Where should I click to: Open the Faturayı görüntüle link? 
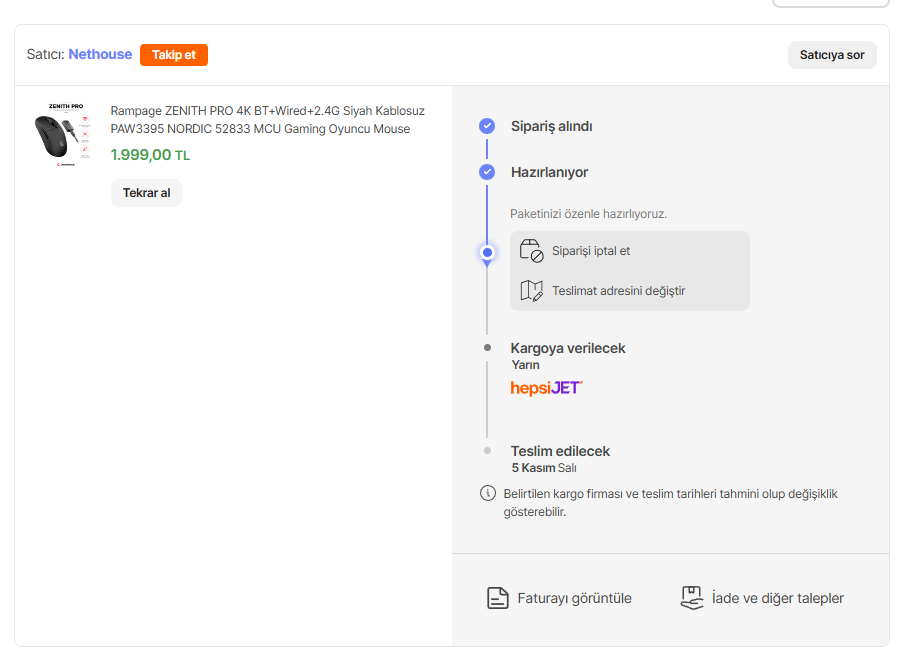(x=574, y=598)
